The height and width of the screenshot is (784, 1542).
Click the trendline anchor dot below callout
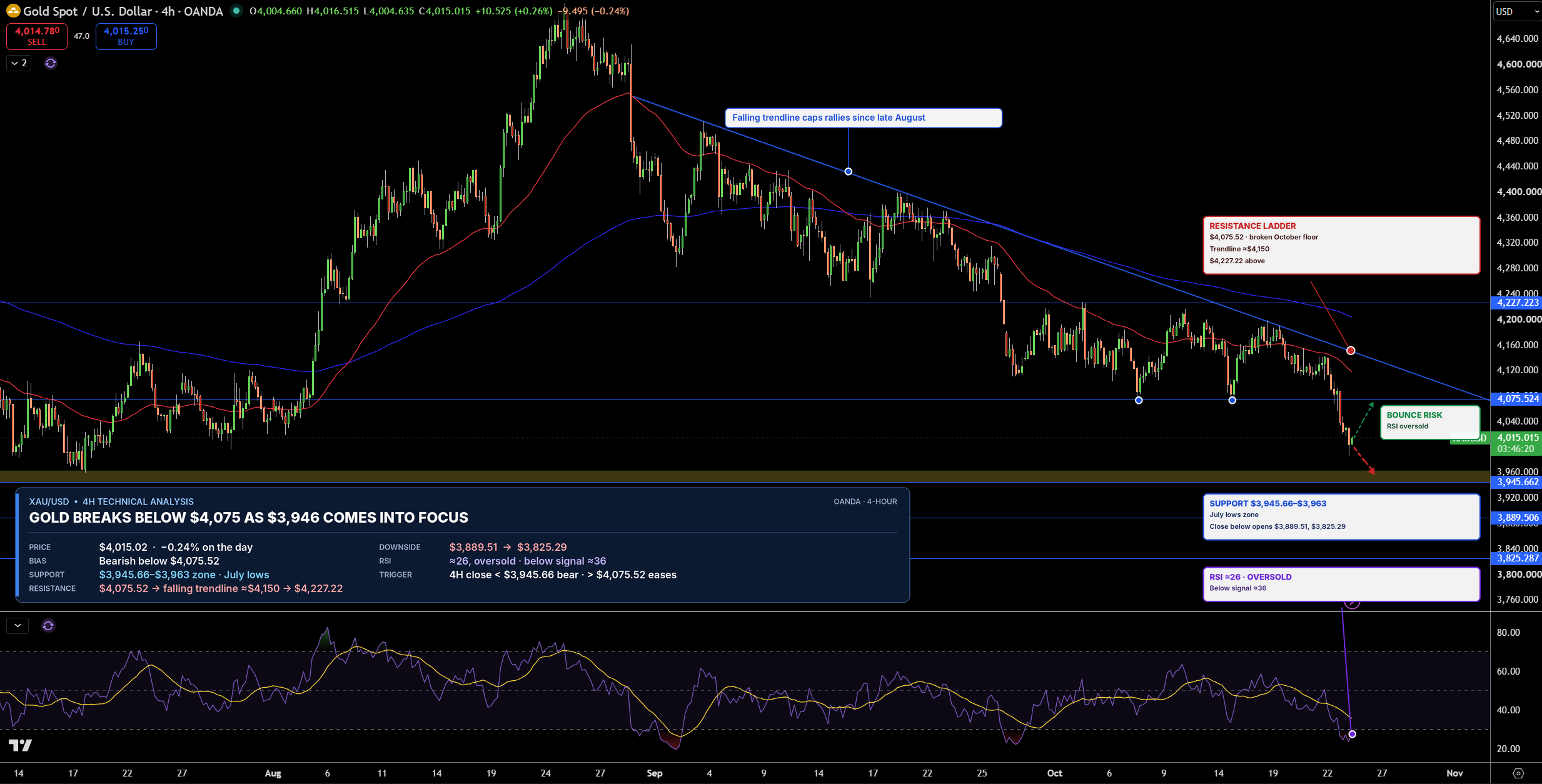pyautogui.click(x=848, y=171)
